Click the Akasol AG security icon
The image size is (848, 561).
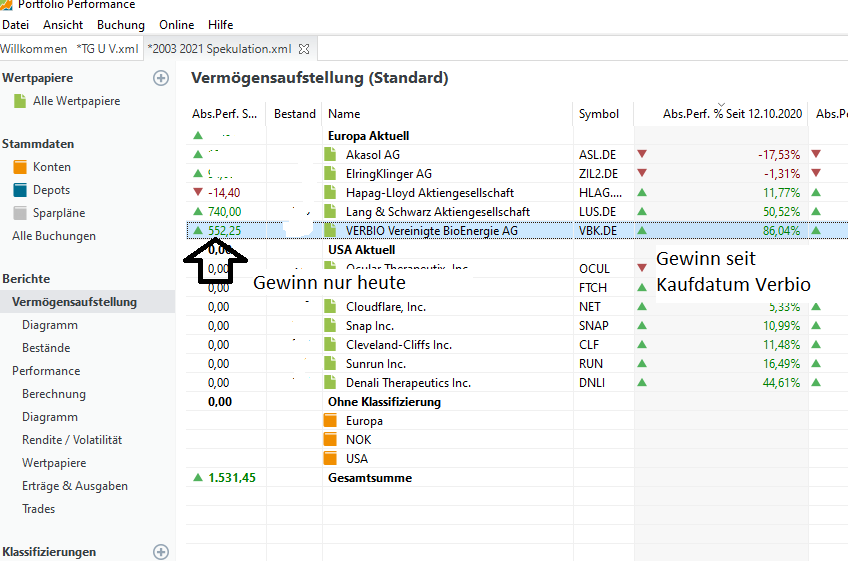coord(330,155)
